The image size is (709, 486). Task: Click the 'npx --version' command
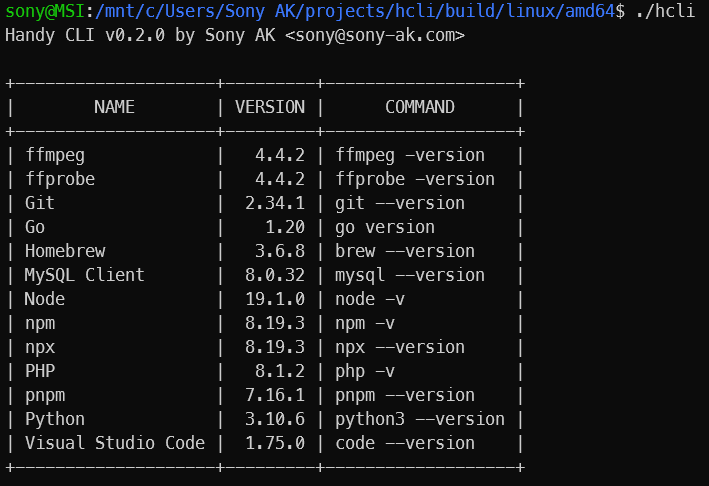tap(400, 348)
